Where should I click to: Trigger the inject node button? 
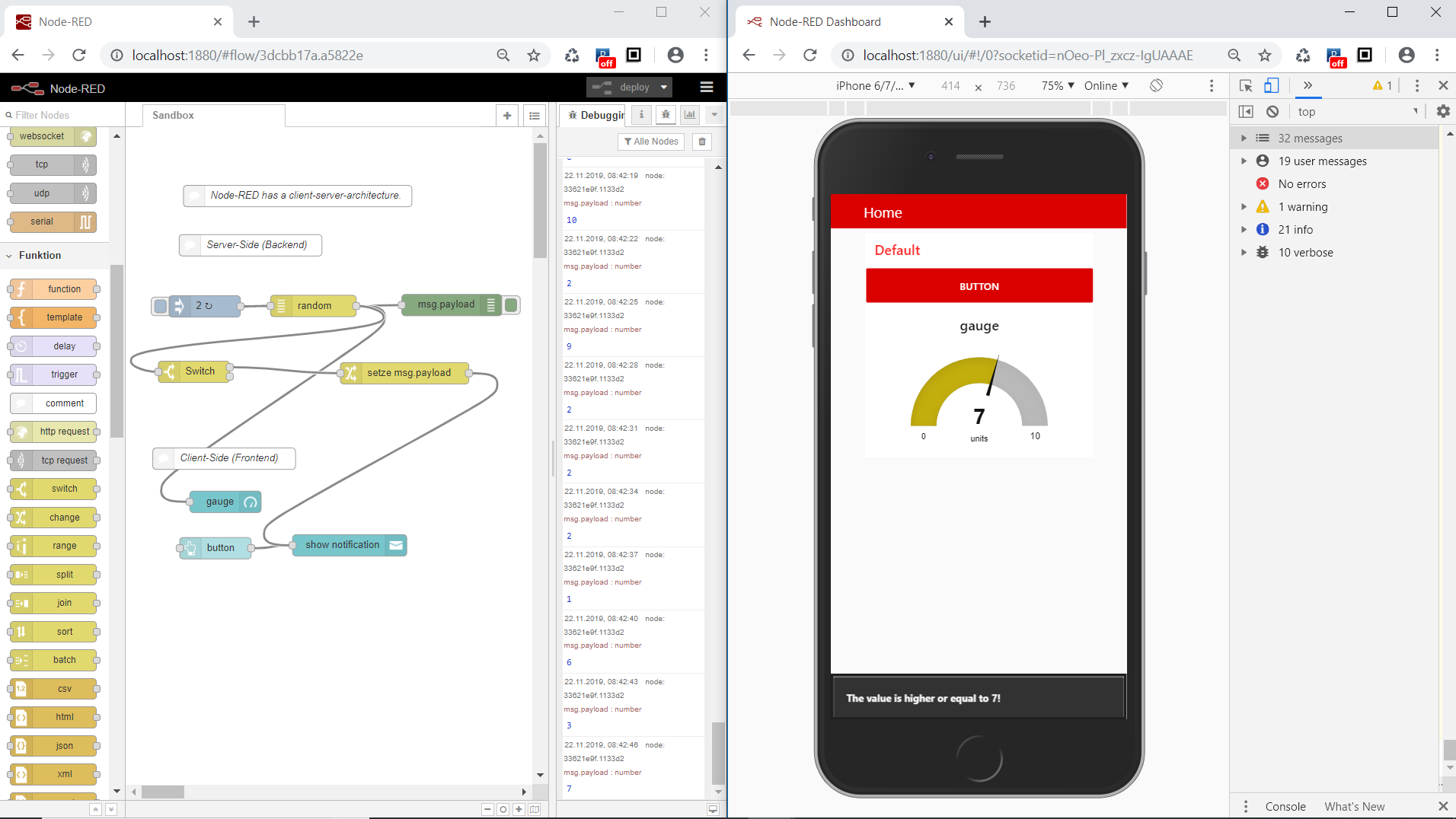(x=160, y=306)
